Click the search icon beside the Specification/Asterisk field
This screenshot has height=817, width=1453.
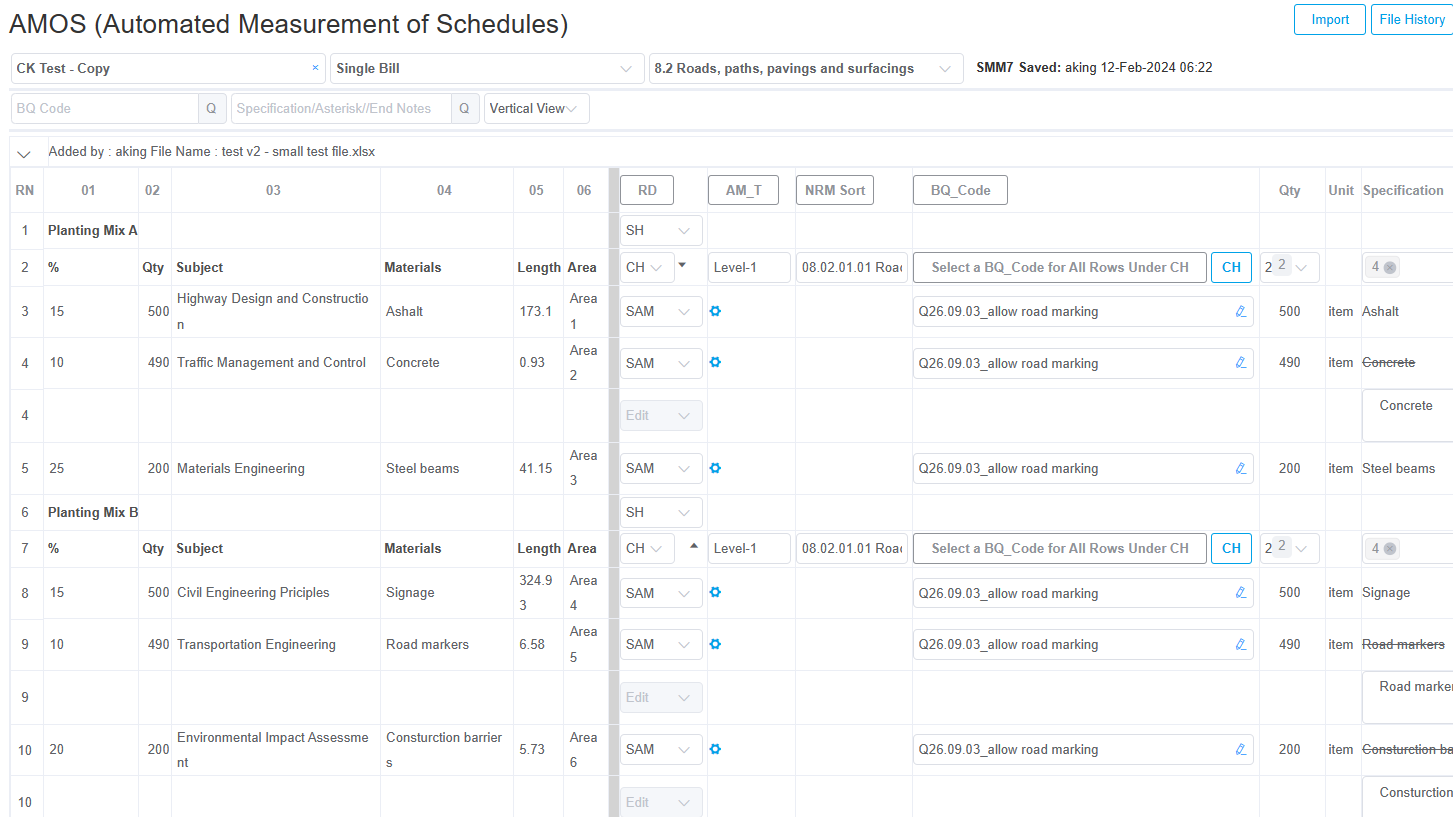pyautogui.click(x=464, y=109)
